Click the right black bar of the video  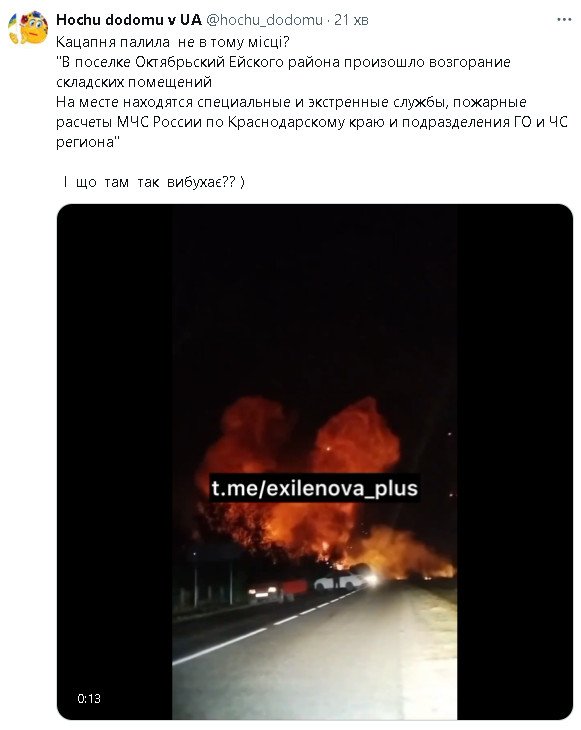click(x=515, y=462)
